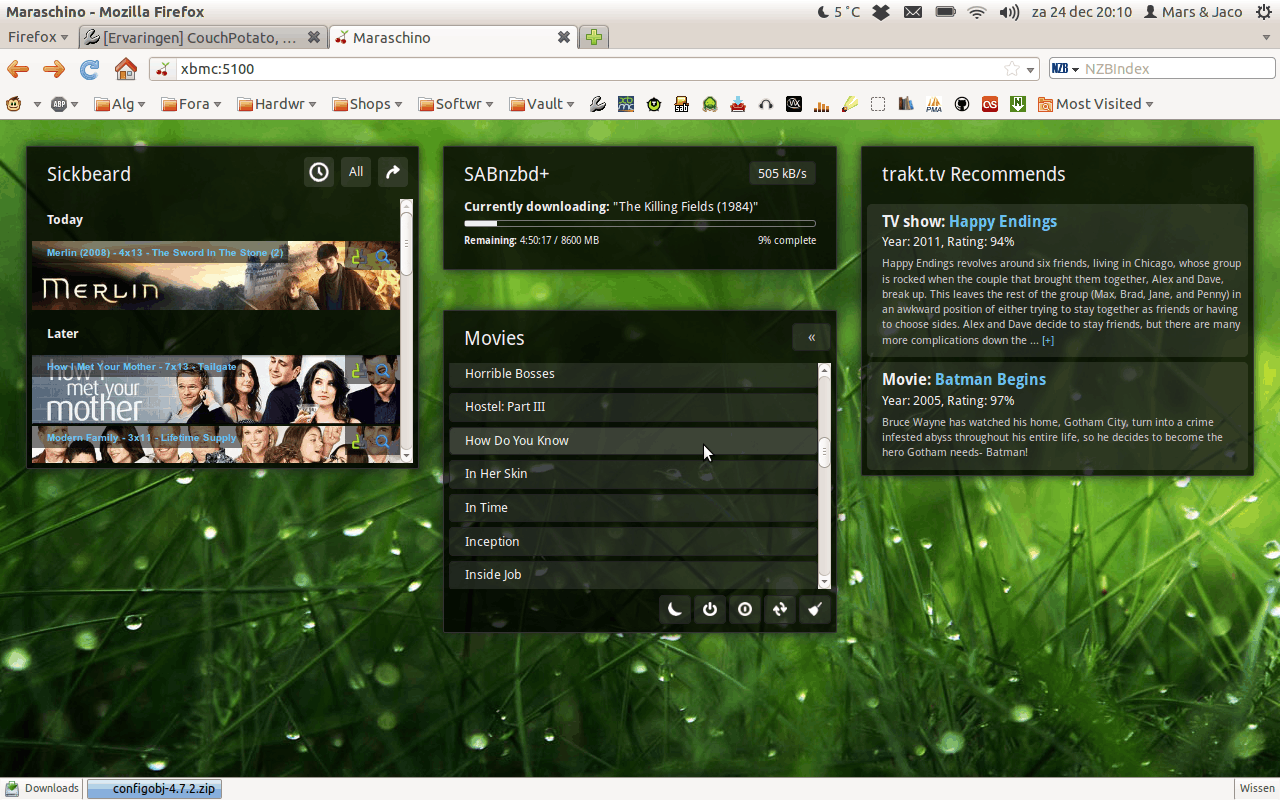The width and height of the screenshot is (1280, 800).
Task: Reload the page with refresh icon
Action: [90, 69]
